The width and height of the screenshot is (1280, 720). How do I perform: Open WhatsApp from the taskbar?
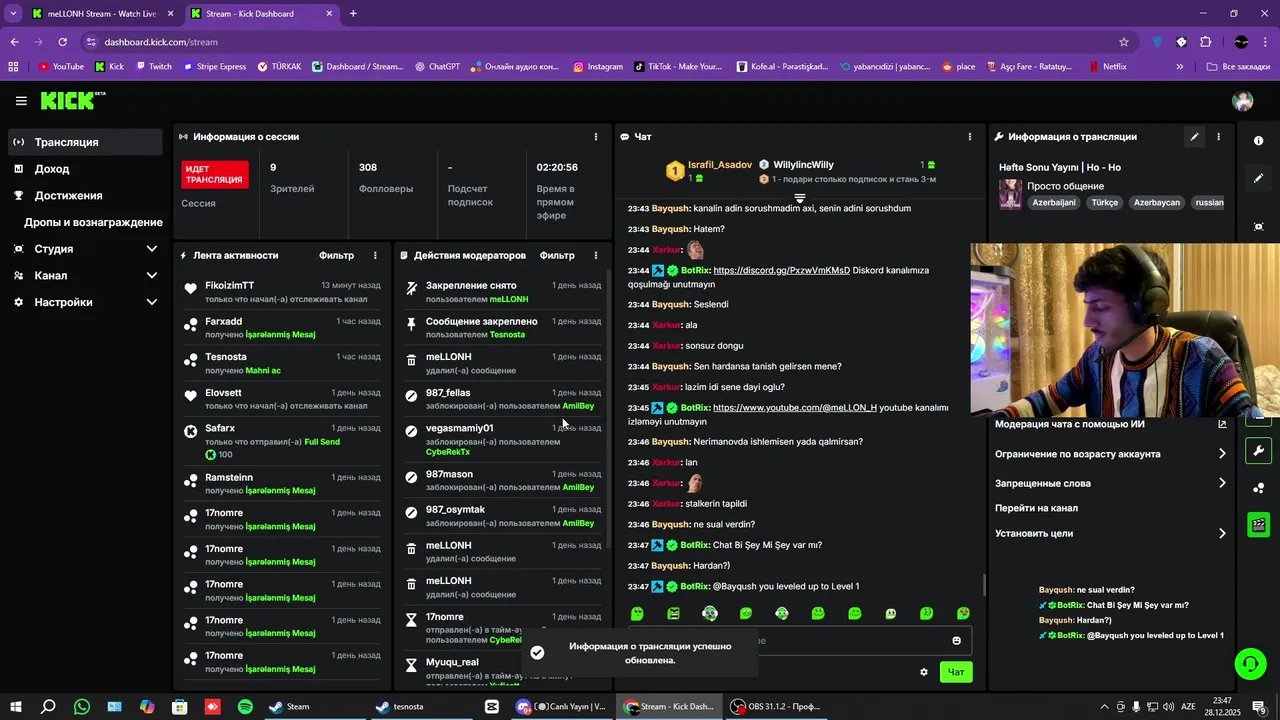pos(82,706)
